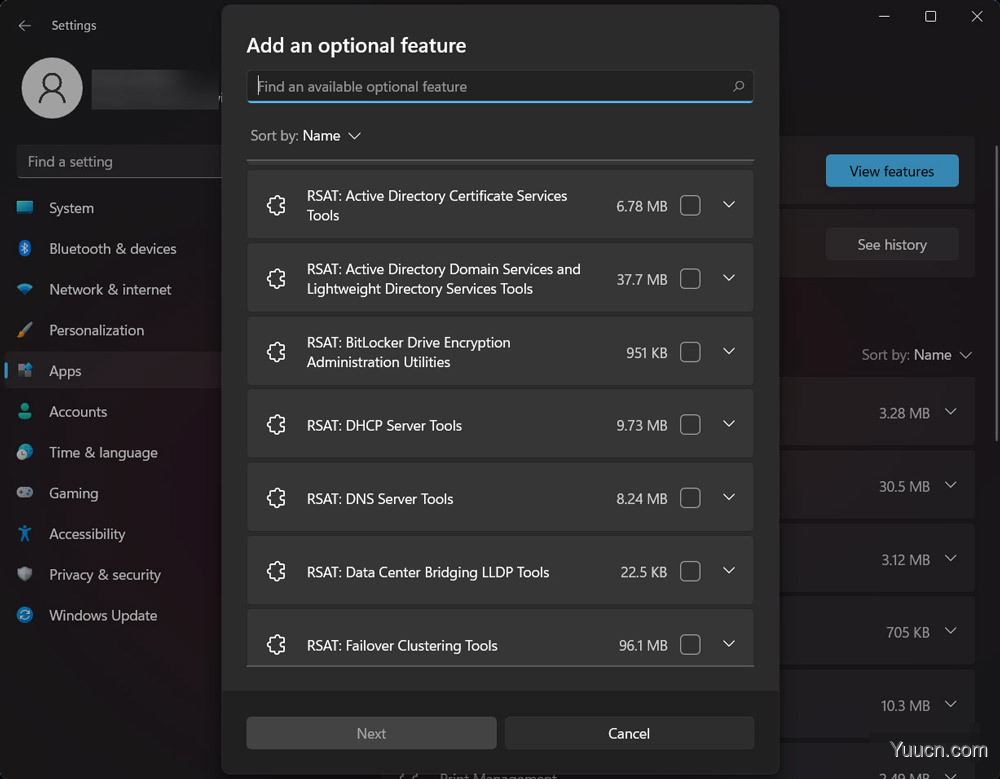Expand the RSAT: DNS Server Tools chevron
The width and height of the screenshot is (1000, 779).
coord(729,498)
